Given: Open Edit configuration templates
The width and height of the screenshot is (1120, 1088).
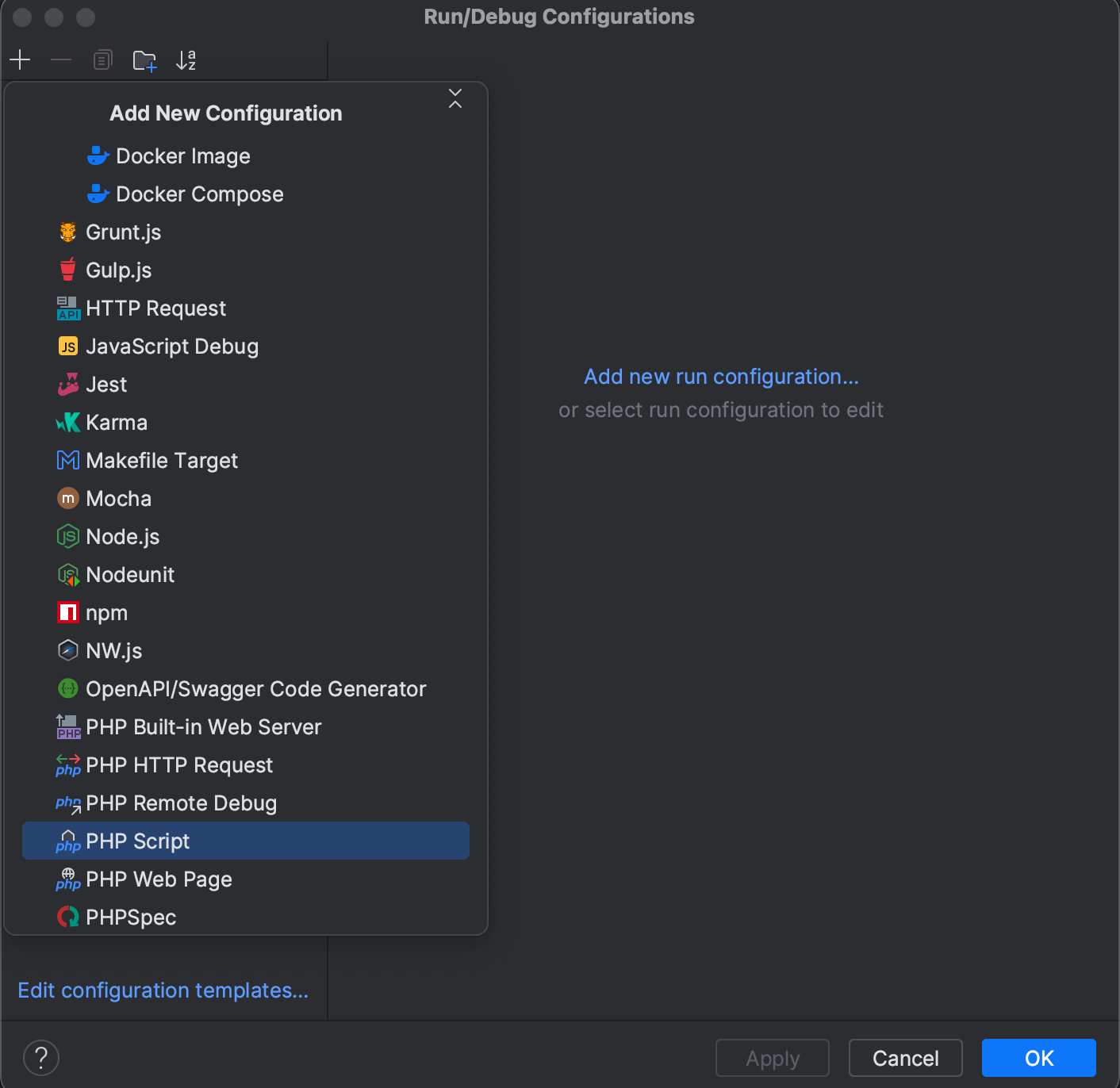Looking at the screenshot, I should coord(163,990).
